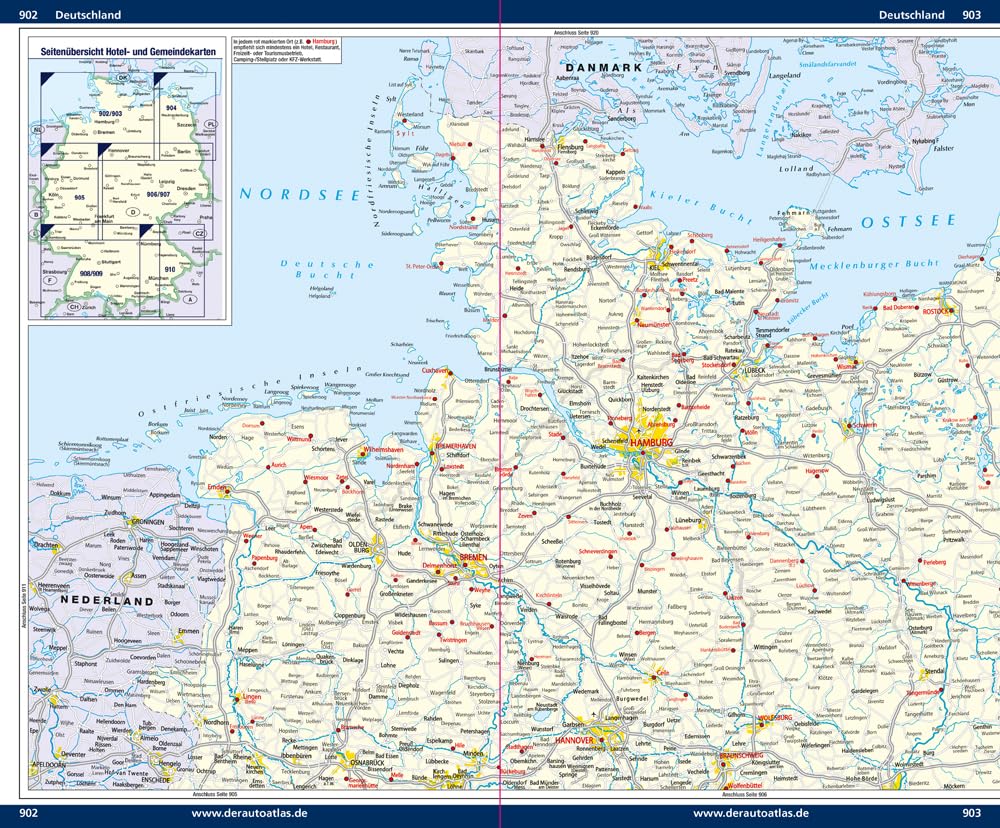Click the left www.derautoatlas.de footer link
This screenshot has height=828, width=1000.
click(250, 813)
